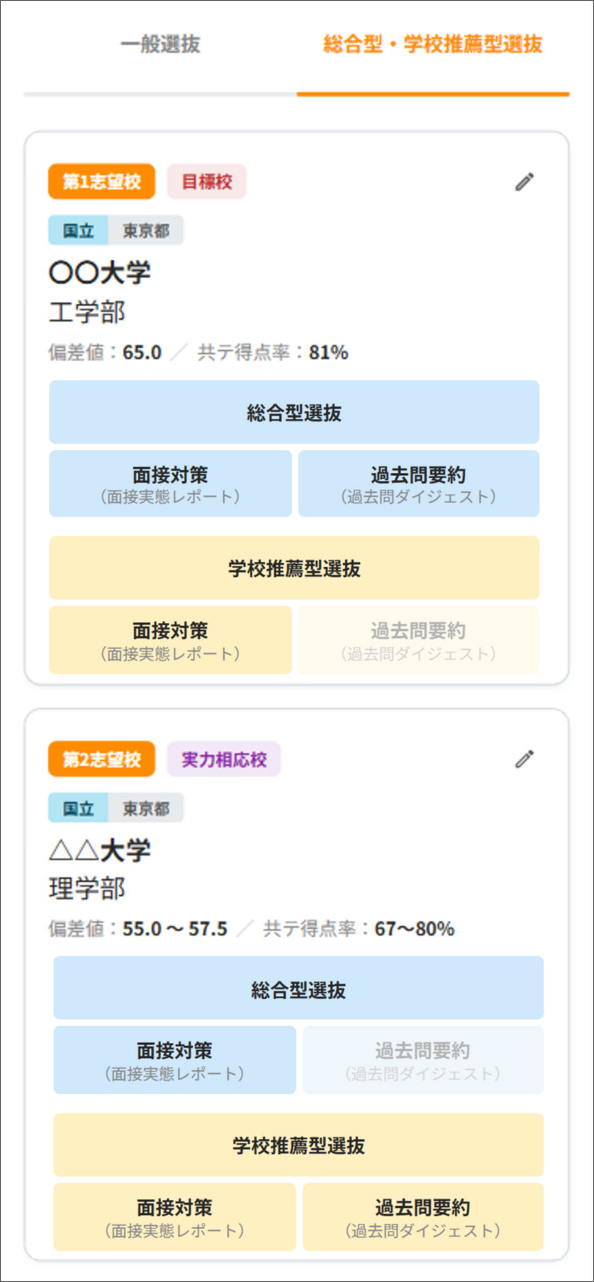The height and width of the screenshot is (1282, 594).
Task: Open yellow 過去問要約 under △△大学
Action: click(x=423, y=1217)
